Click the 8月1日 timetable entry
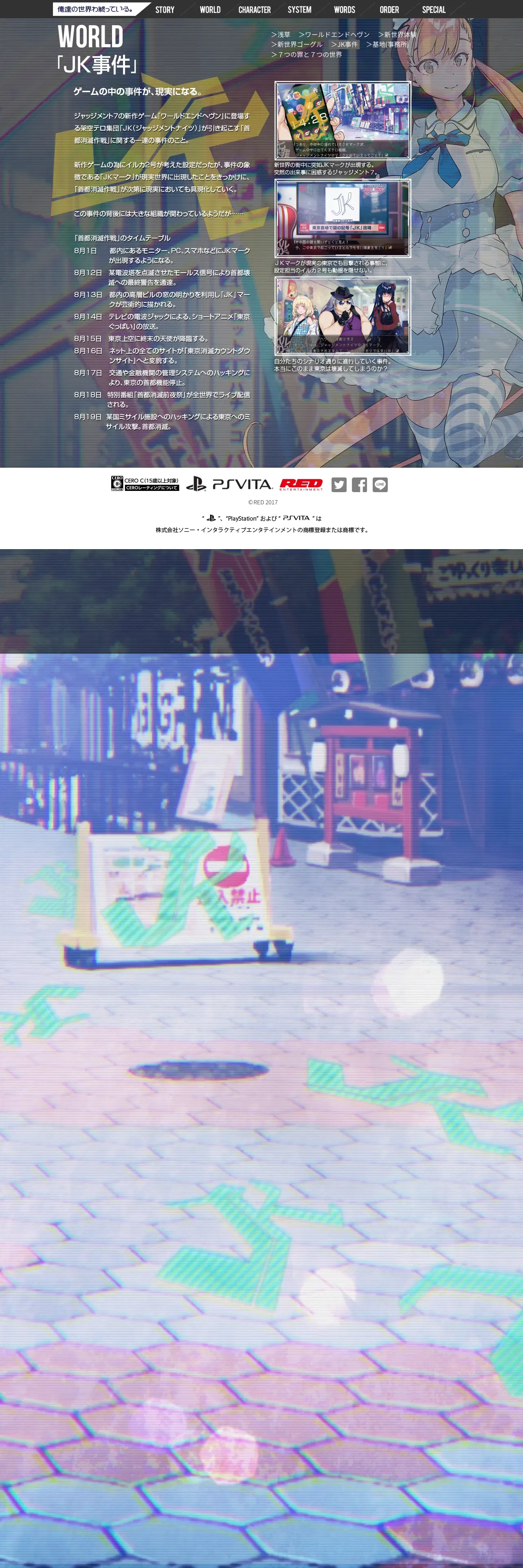The height and width of the screenshot is (1568, 523). point(162,256)
